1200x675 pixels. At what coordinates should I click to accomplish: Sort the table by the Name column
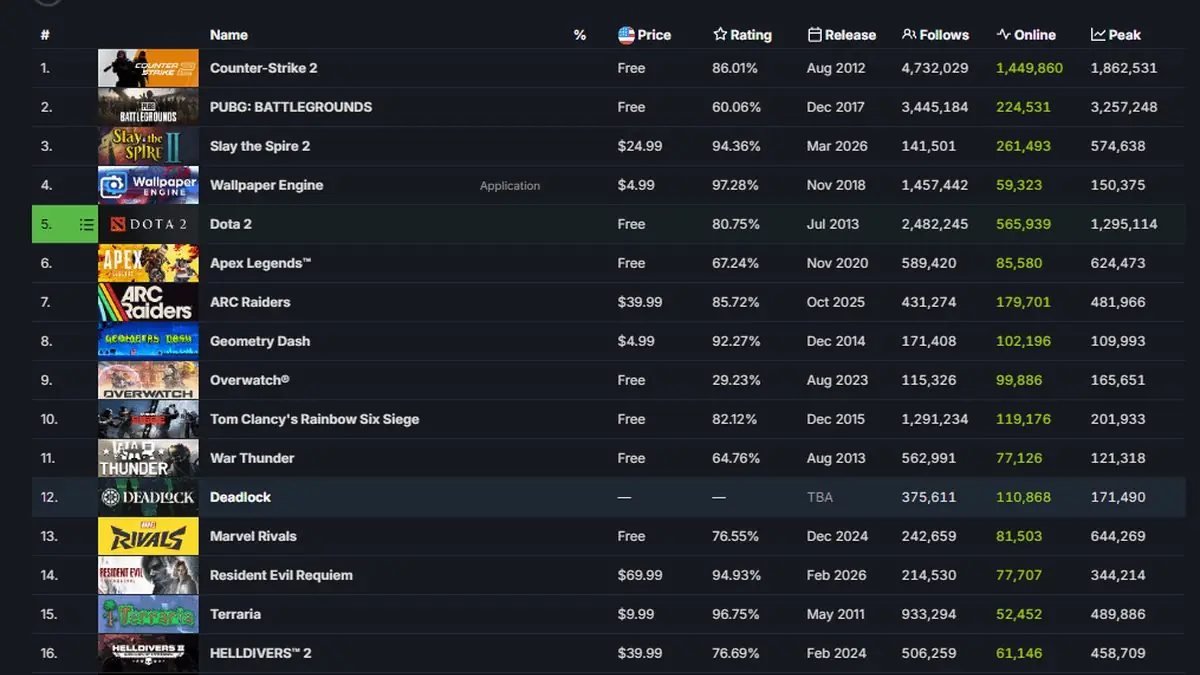(x=229, y=35)
